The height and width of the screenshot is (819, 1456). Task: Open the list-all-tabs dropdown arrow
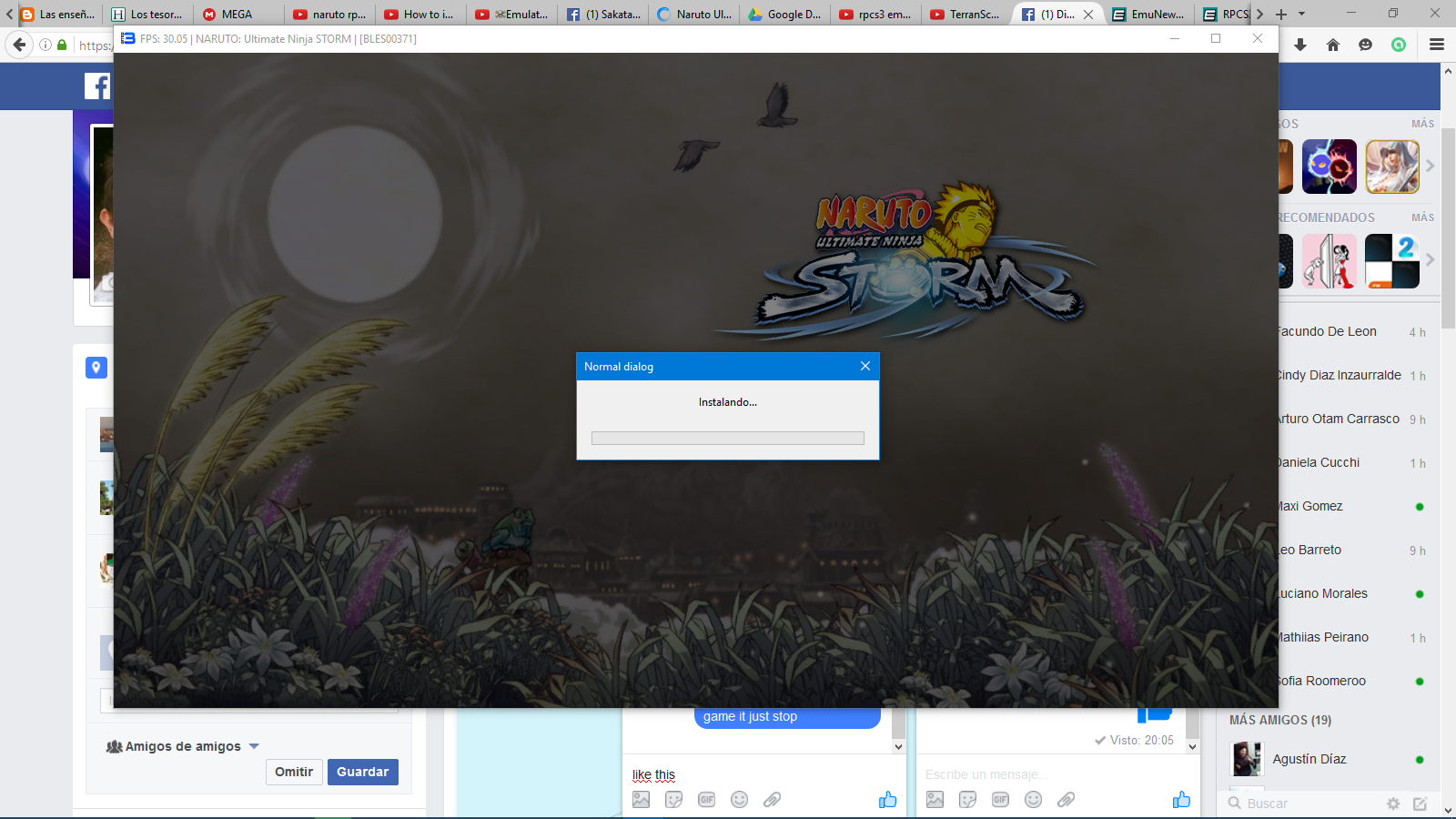[x=1301, y=14]
